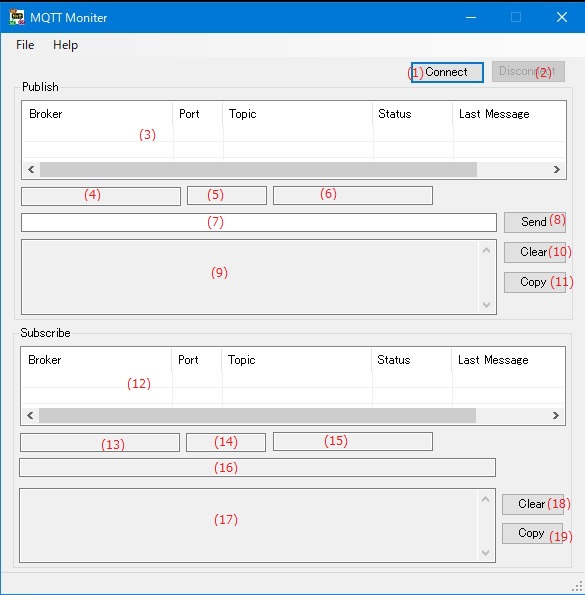This screenshot has height=595, width=585.
Task: Click the Subscribe topic field (15)
Action: point(353,441)
